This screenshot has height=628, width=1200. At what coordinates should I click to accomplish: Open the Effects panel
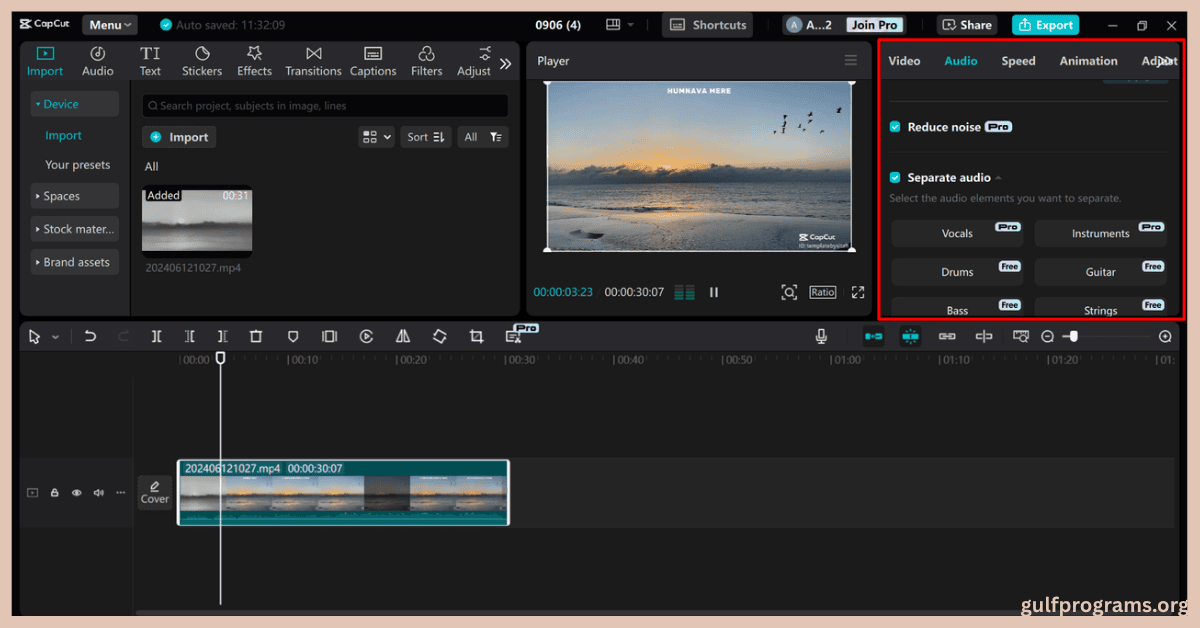[254, 61]
